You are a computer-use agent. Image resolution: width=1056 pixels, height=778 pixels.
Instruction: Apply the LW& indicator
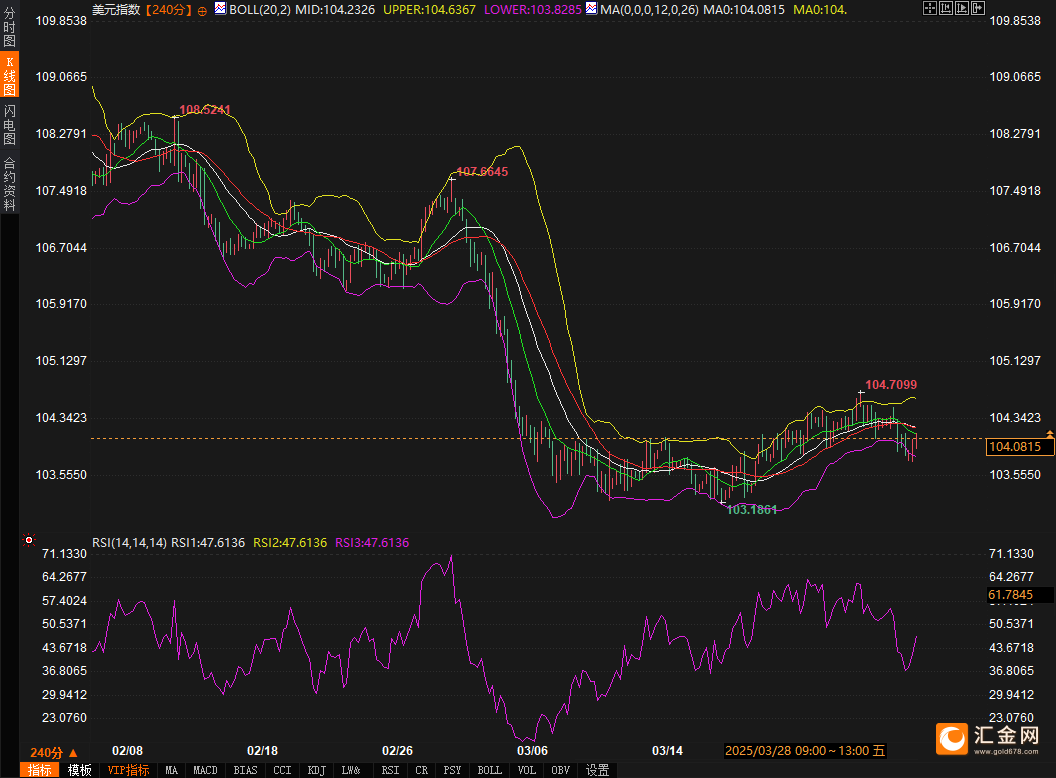coord(351,770)
